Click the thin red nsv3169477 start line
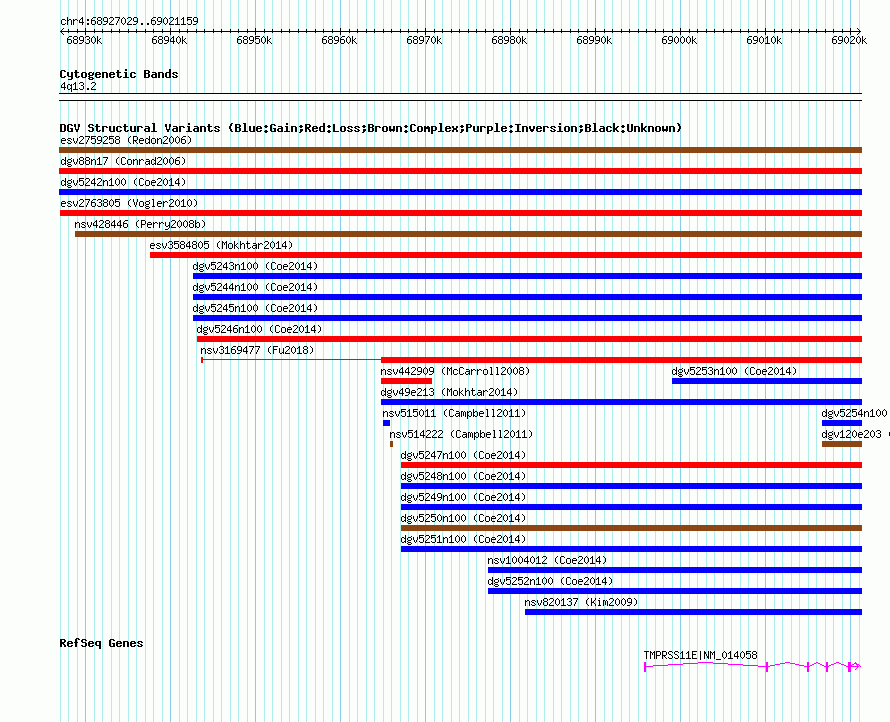The height and width of the screenshot is (722, 890). pyautogui.click(x=291, y=360)
